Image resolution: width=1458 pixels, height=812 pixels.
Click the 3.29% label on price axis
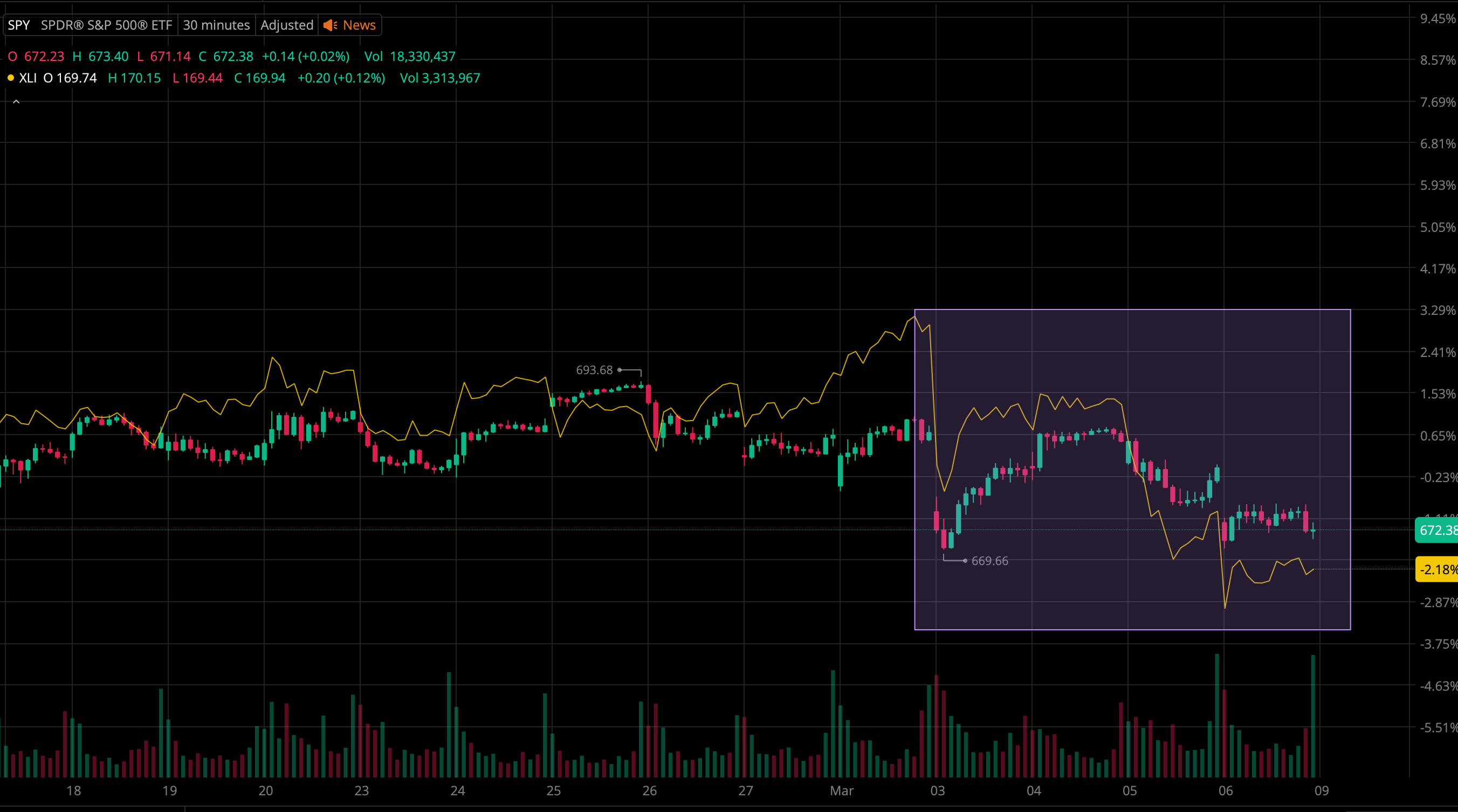1436,310
